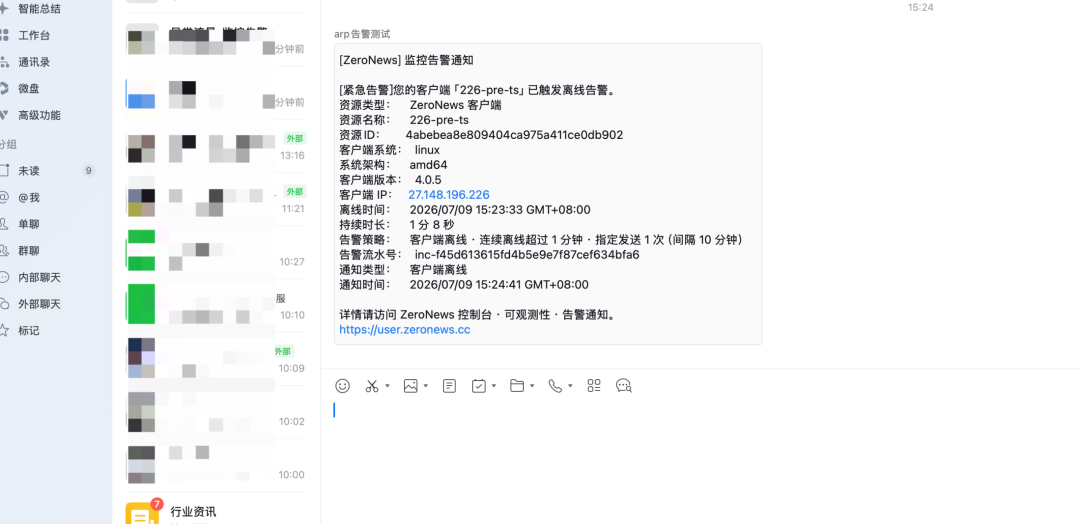Click the 单聊 person icon

click(x=4, y=224)
